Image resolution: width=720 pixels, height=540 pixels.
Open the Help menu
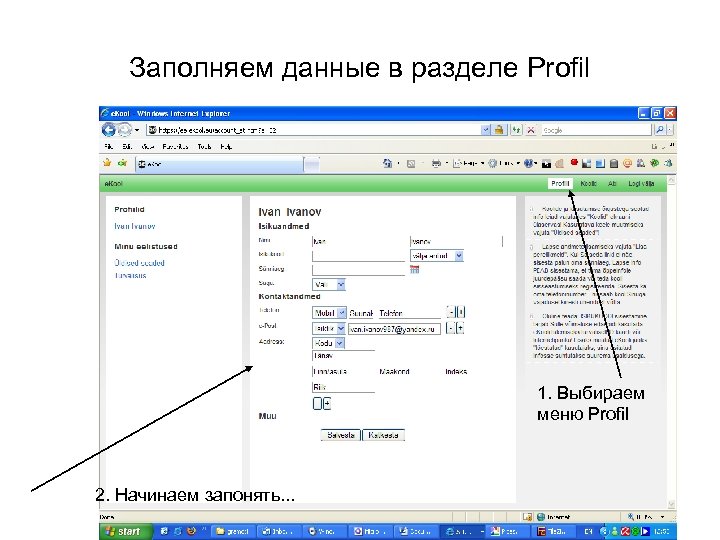(x=226, y=146)
